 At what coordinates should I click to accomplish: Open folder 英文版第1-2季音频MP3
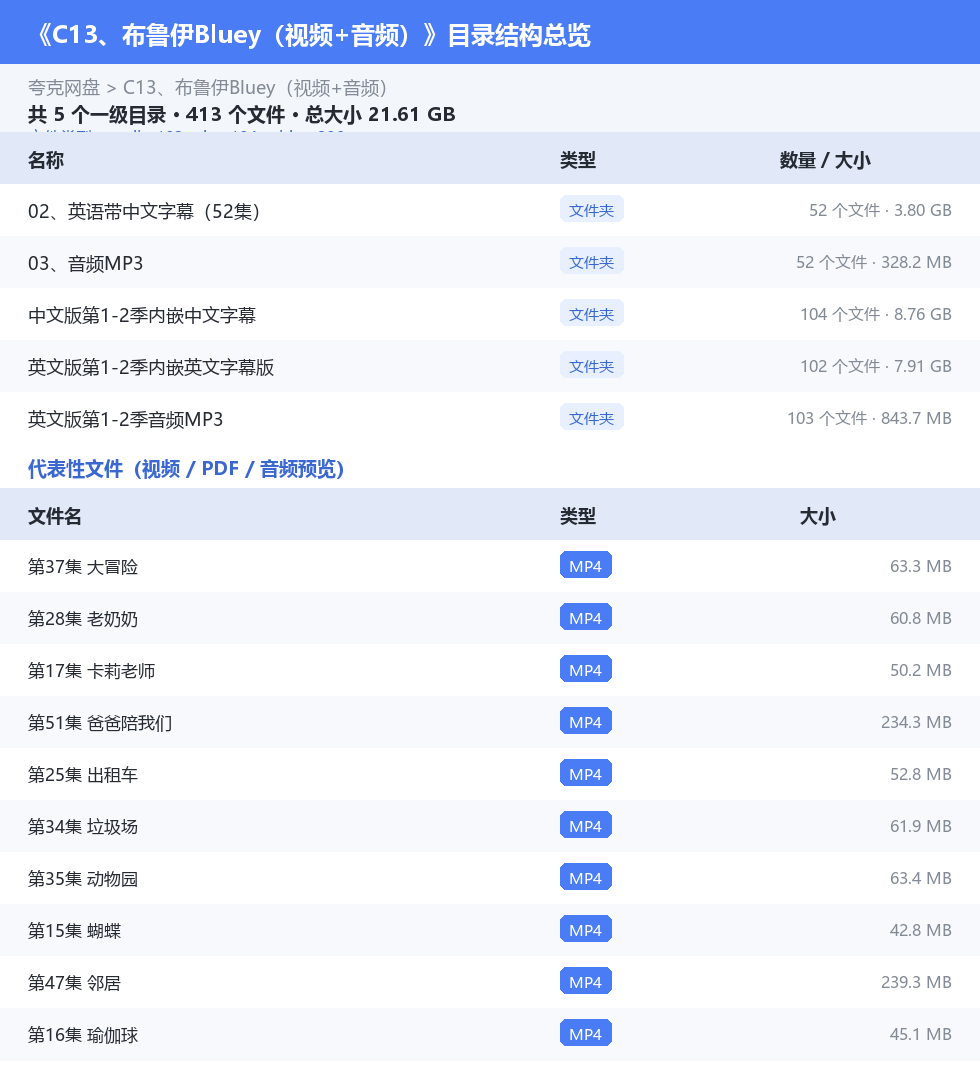tap(125, 419)
